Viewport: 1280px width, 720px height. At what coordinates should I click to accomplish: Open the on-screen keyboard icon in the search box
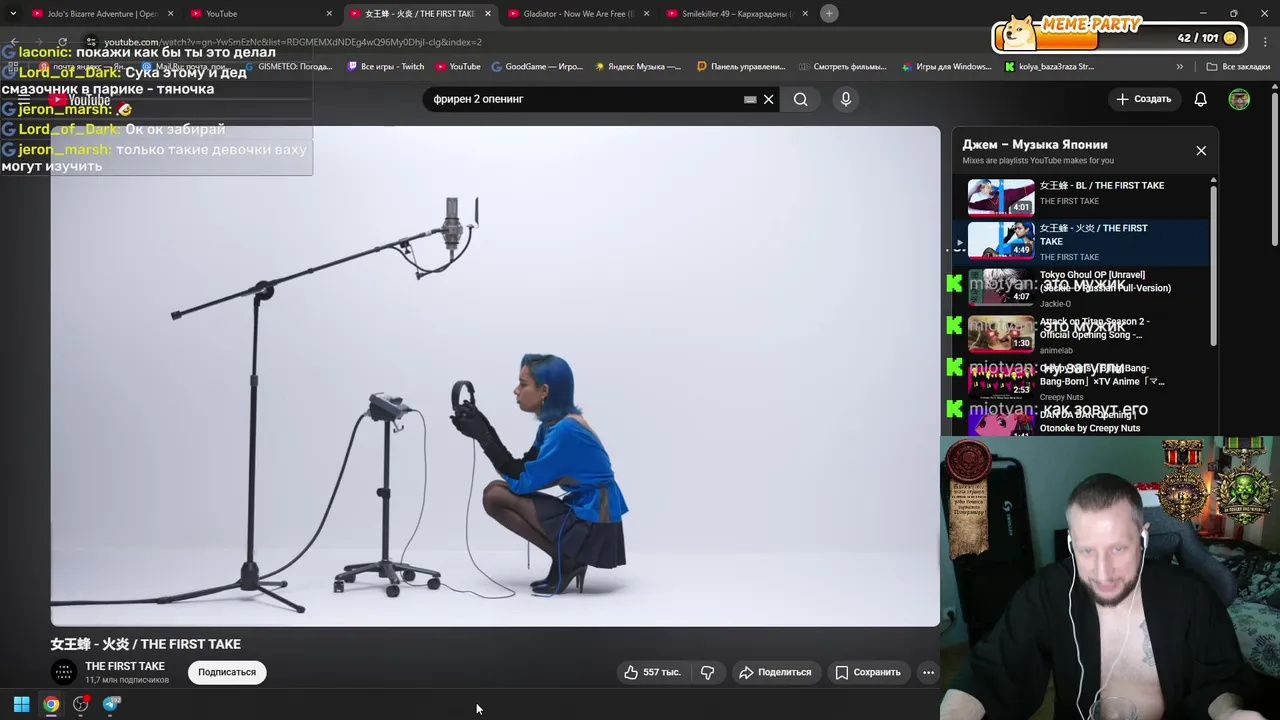(x=750, y=99)
